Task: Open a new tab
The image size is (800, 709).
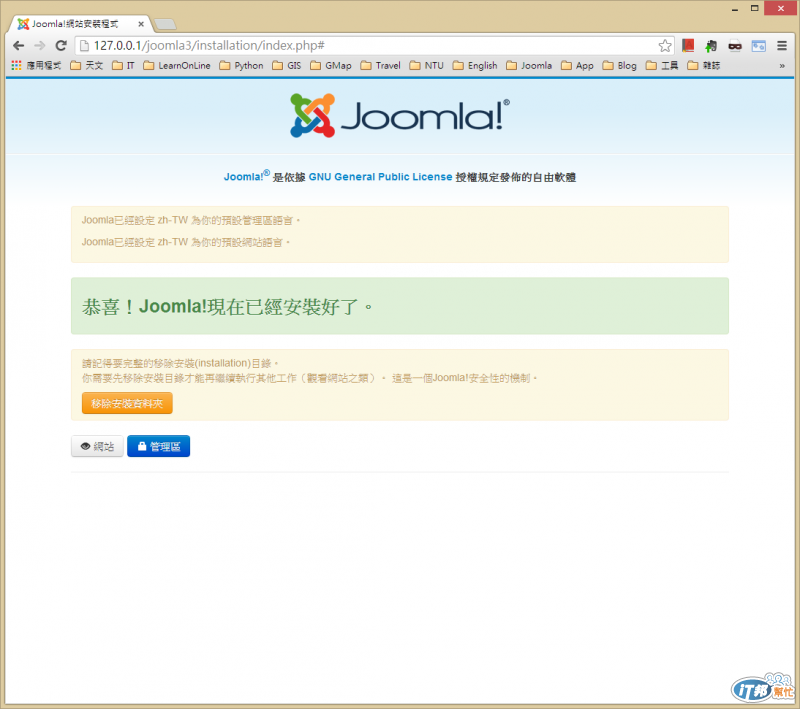Action: pyautogui.click(x=165, y=24)
